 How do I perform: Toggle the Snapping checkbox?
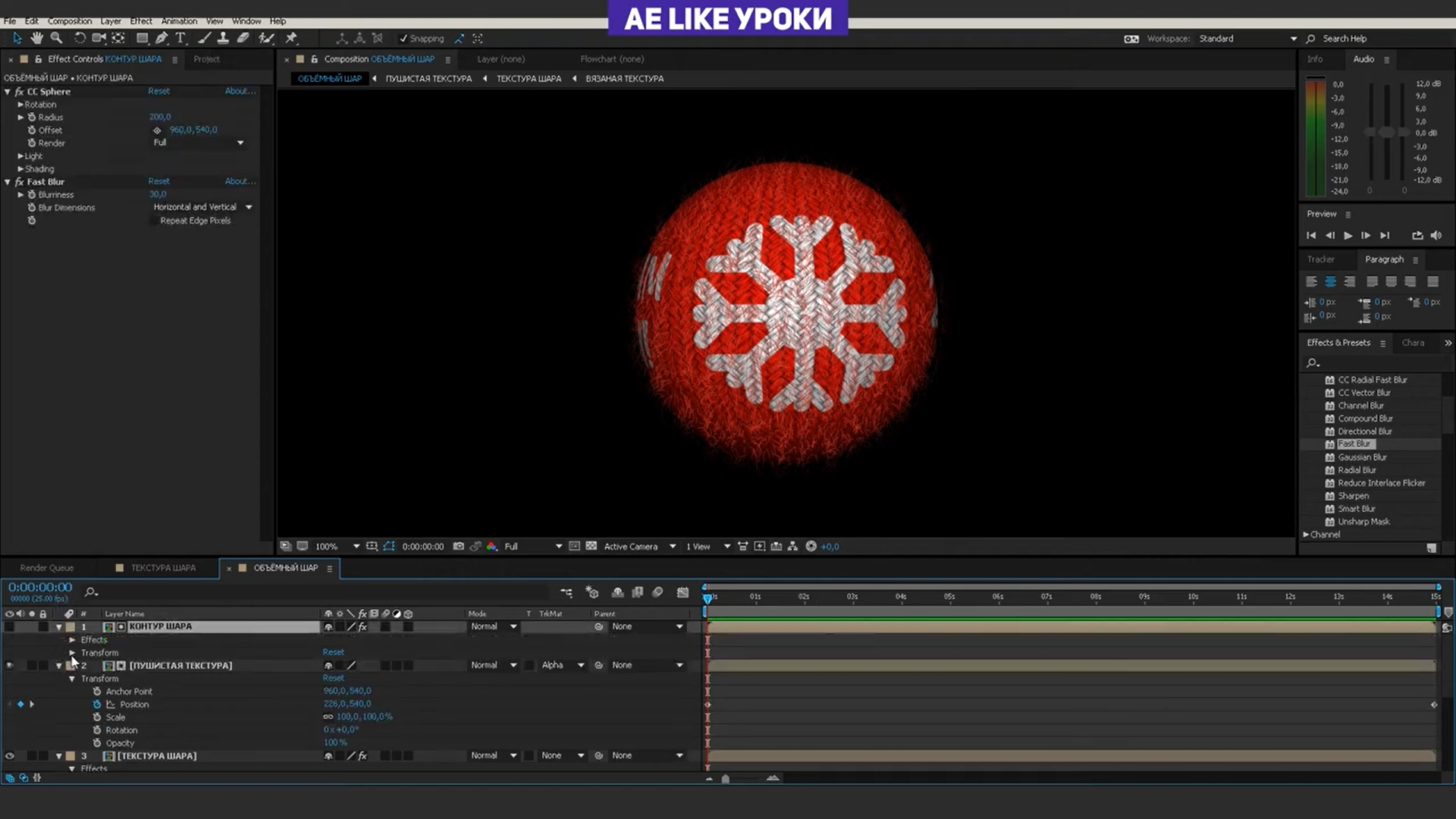(x=403, y=39)
